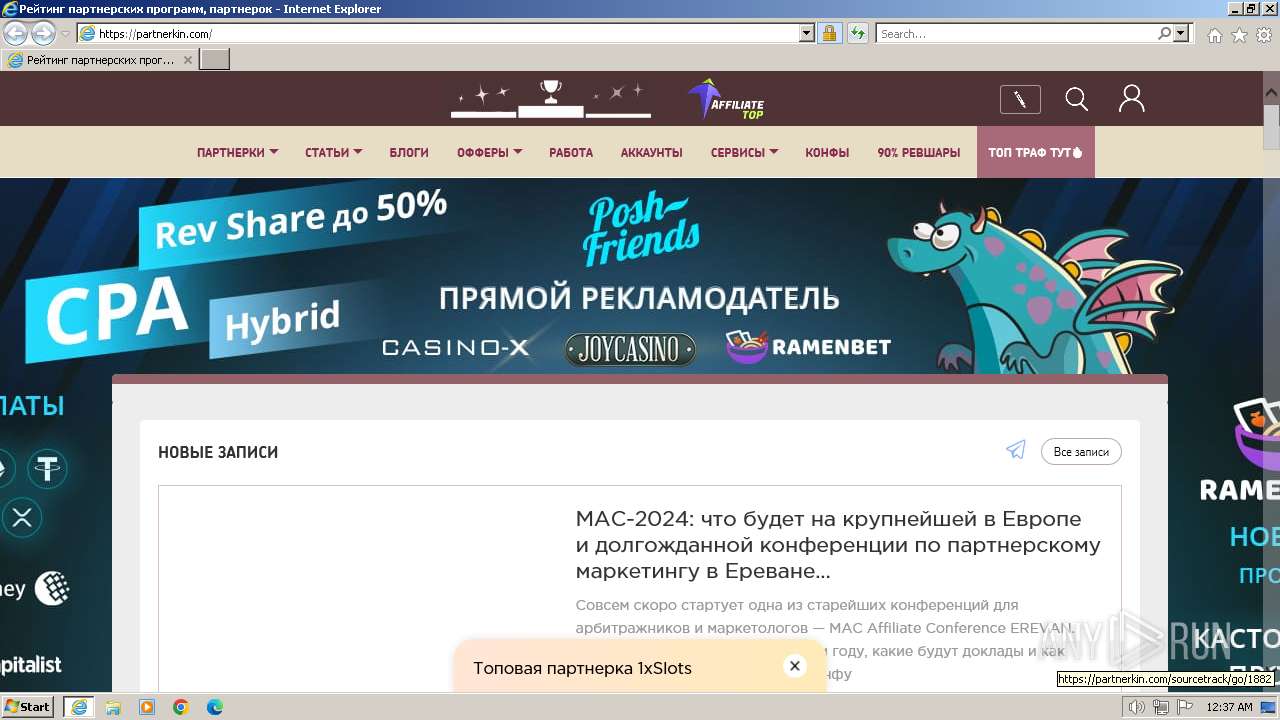Click the security lock icon in address bar

[829, 33]
